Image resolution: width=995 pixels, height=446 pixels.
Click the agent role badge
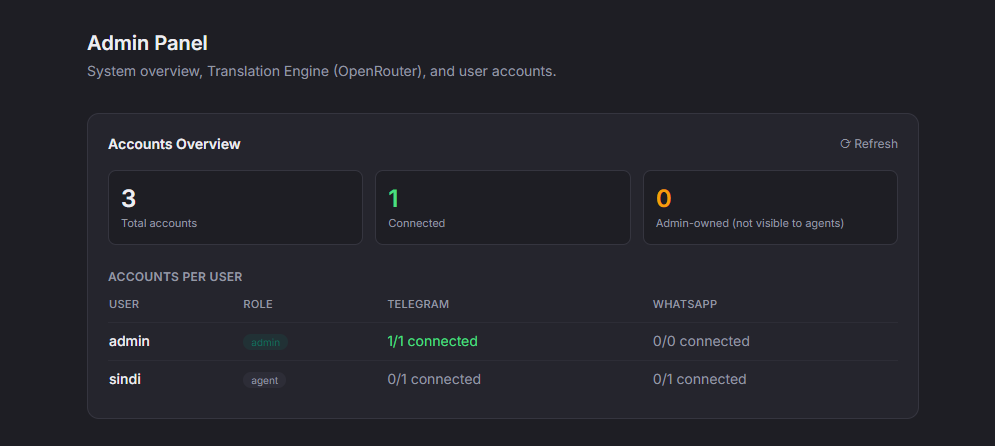(265, 380)
